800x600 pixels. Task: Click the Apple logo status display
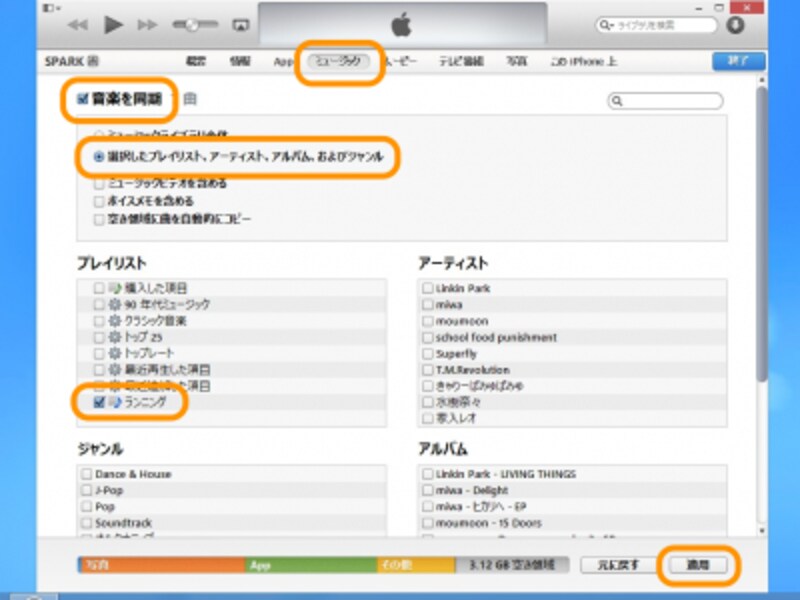point(402,25)
